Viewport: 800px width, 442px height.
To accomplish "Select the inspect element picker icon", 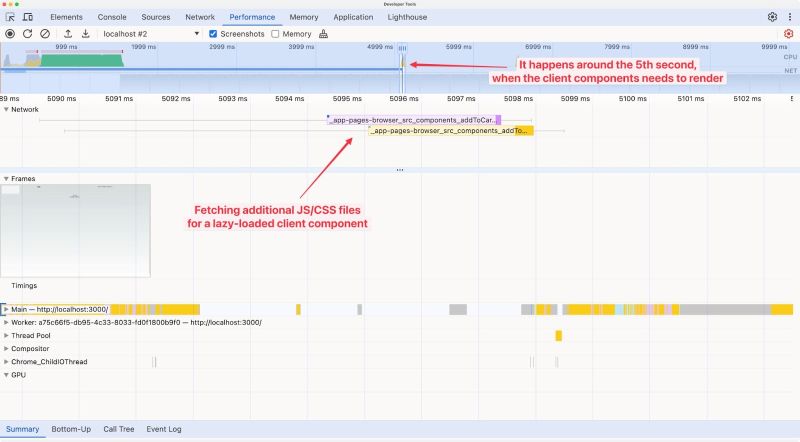I will point(10,17).
